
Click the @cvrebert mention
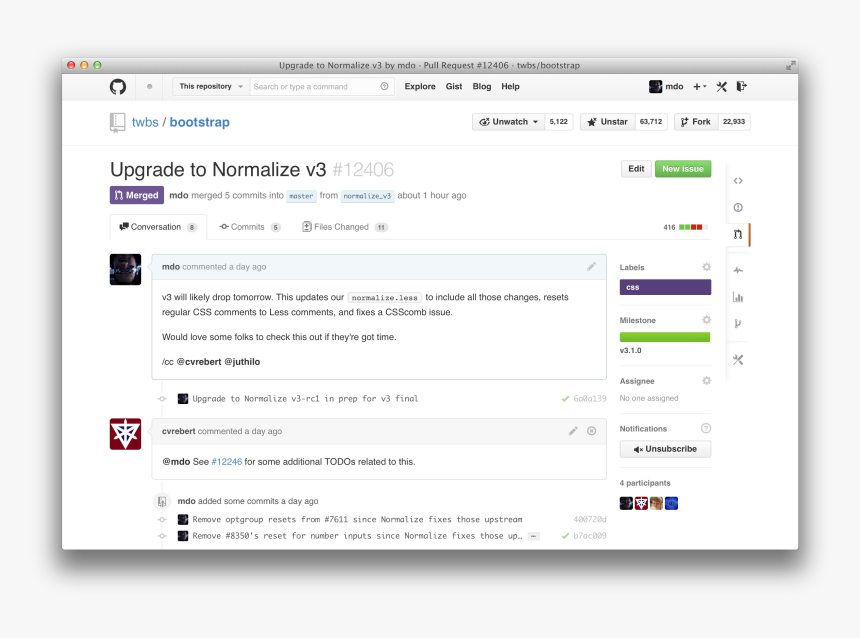pyautogui.click(x=199, y=362)
